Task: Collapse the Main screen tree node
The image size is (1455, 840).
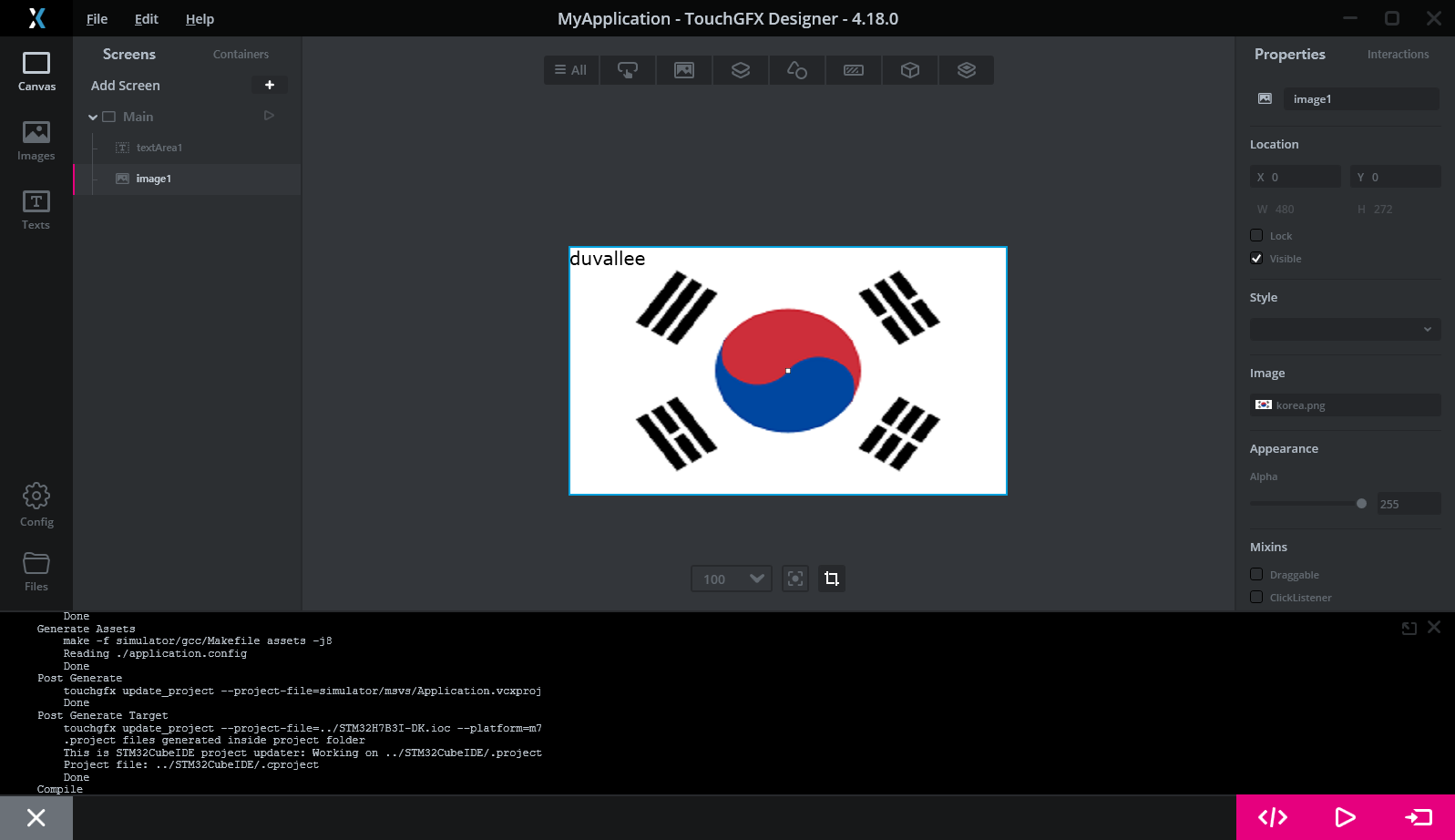Action: click(x=93, y=117)
